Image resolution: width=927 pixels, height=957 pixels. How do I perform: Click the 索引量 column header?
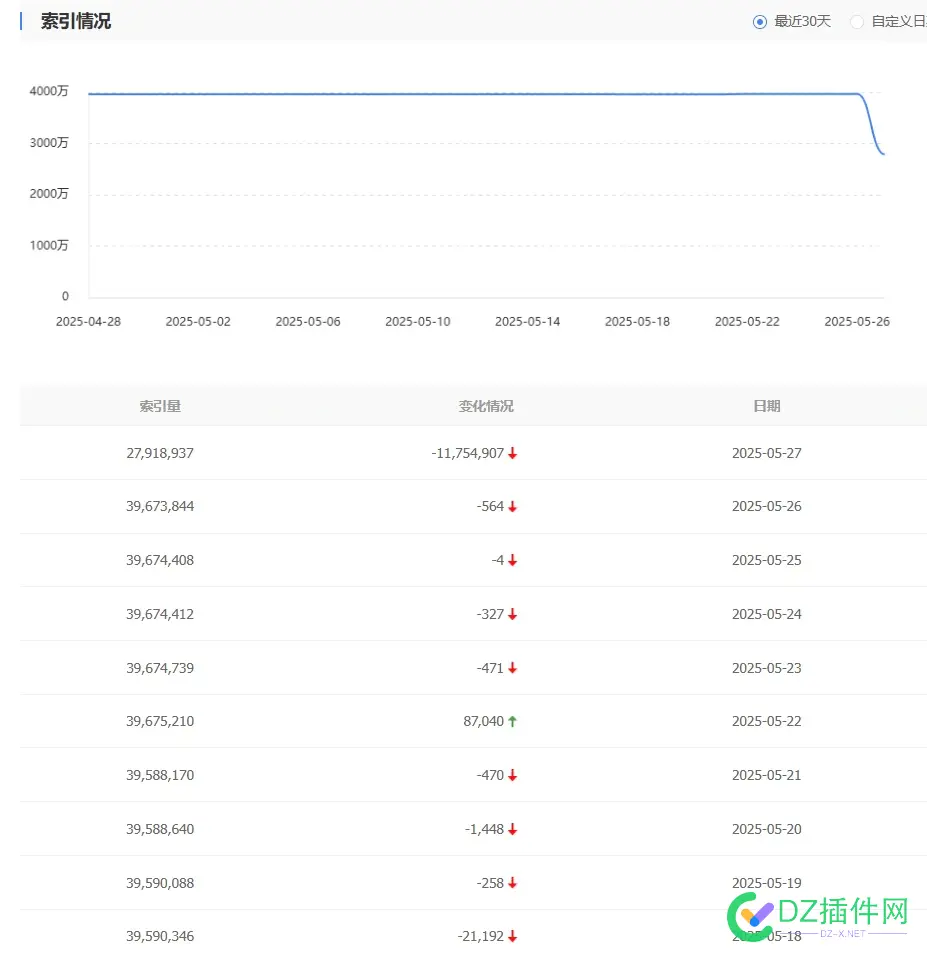[x=160, y=406]
